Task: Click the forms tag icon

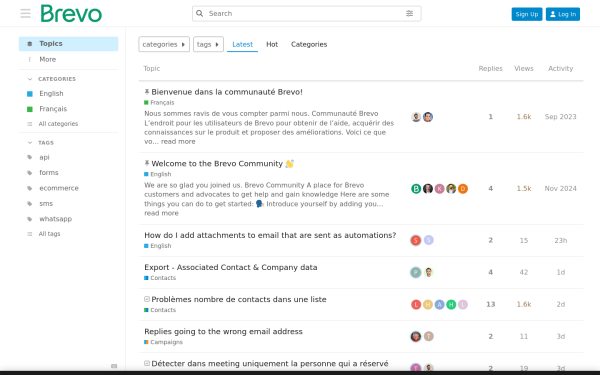Action: point(30,173)
